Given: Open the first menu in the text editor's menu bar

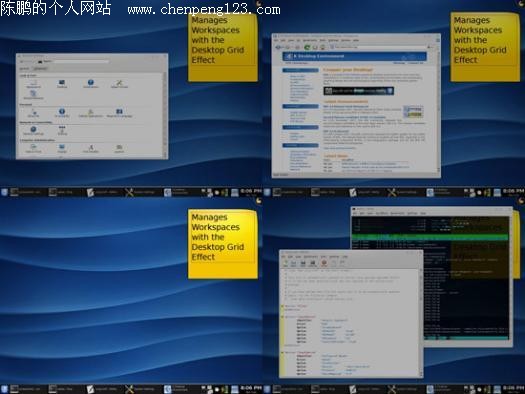Looking at the screenshot, I should (283, 257).
